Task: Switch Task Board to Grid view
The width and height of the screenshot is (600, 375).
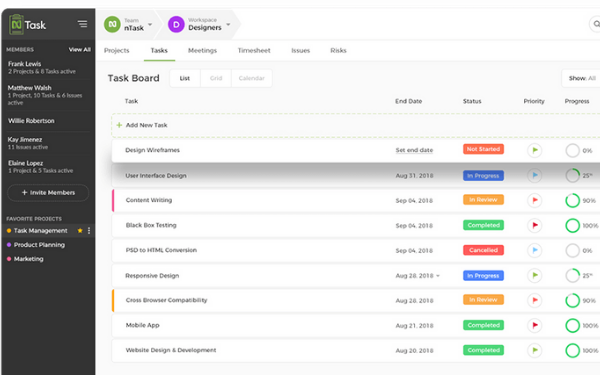Action: coord(216,78)
